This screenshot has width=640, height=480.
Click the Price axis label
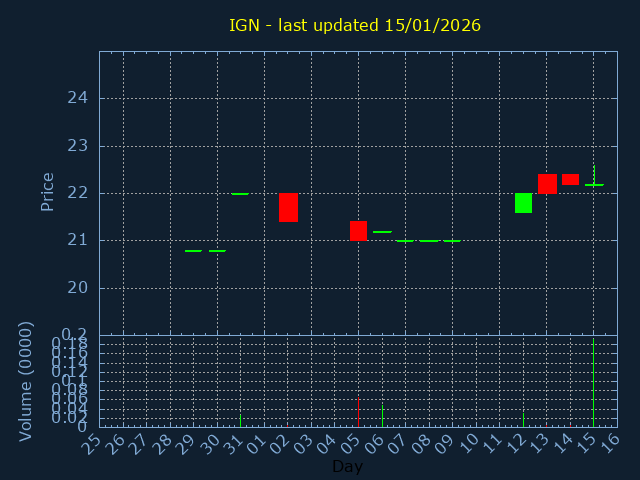point(47,192)
